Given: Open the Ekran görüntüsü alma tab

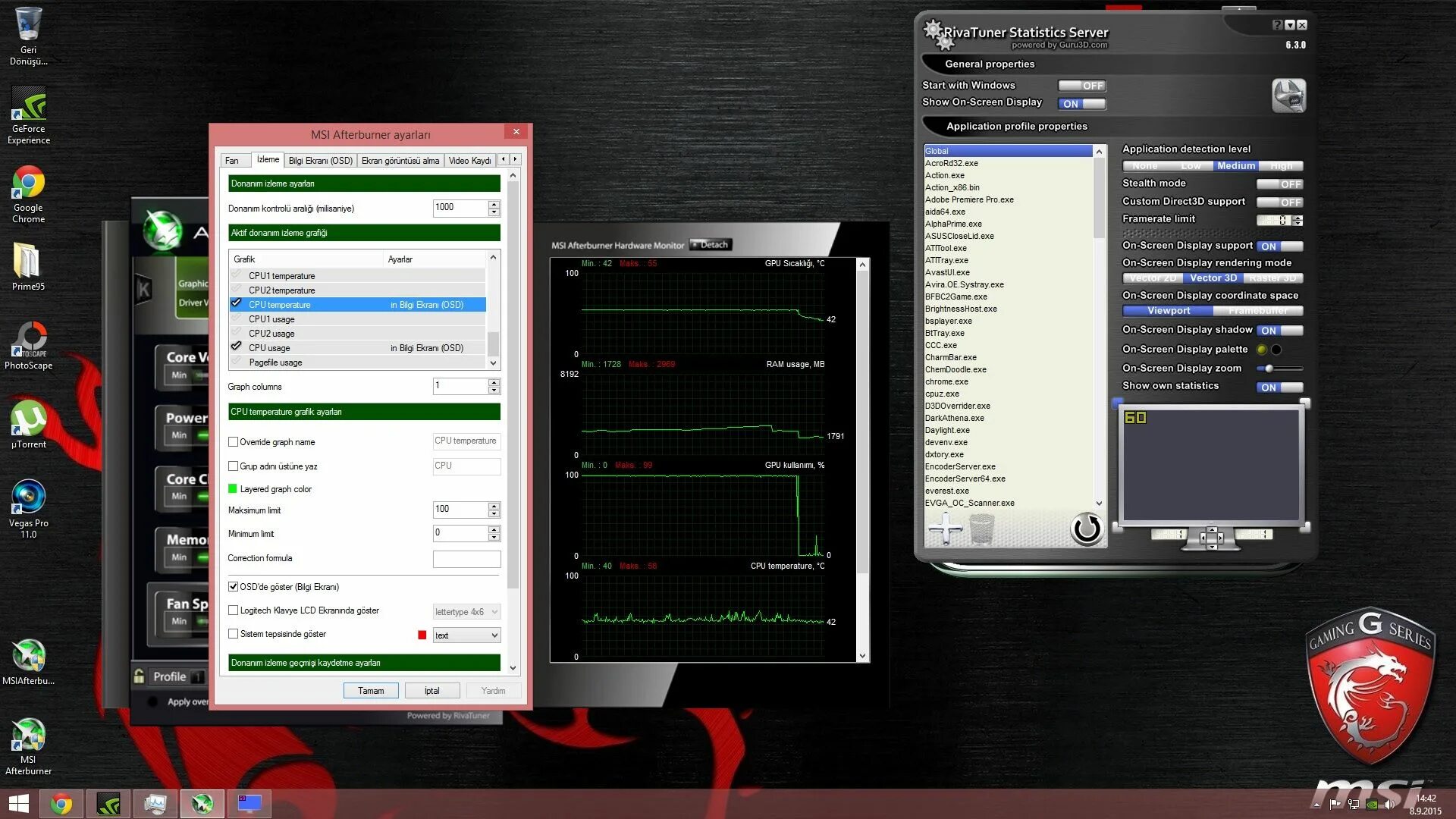Looking at the screenshot, I should point(400,161).
